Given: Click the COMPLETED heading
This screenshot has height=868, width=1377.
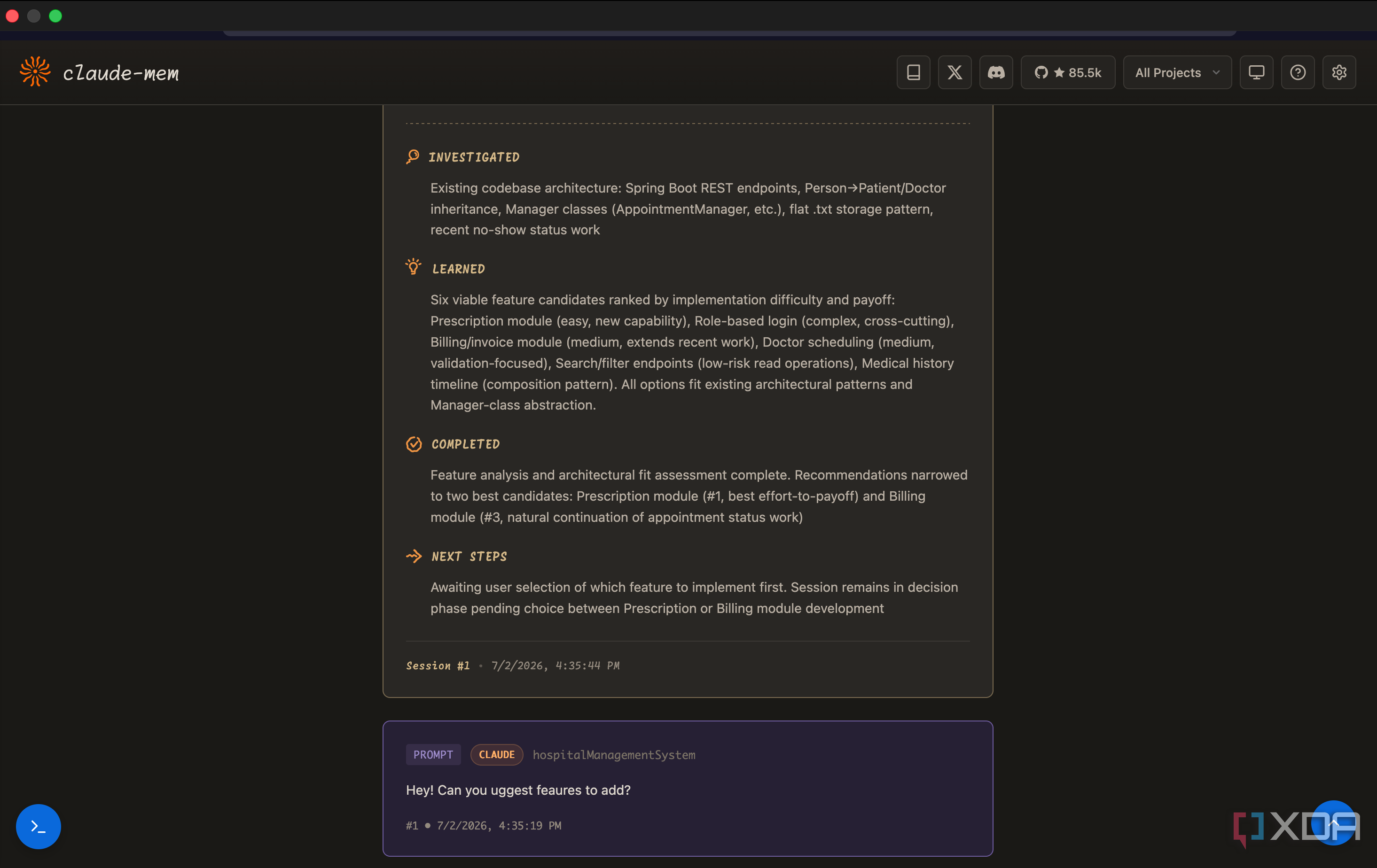Looking at the screenshot, I should (465, 444).
